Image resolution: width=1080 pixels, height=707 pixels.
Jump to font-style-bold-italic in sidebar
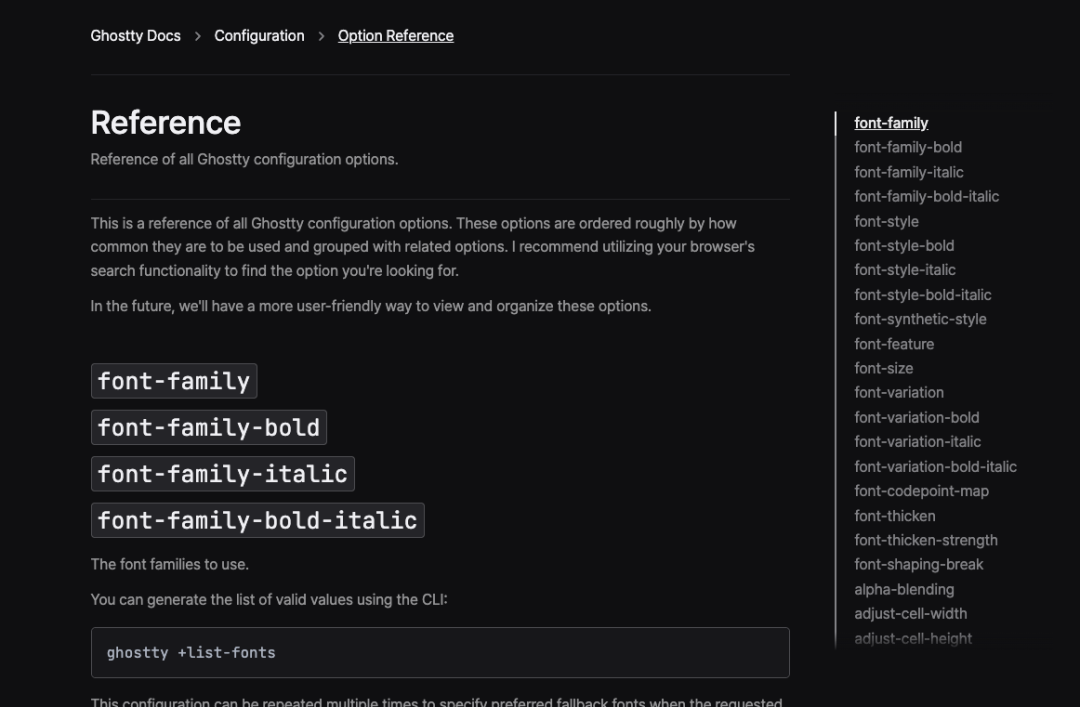[923, 295]
